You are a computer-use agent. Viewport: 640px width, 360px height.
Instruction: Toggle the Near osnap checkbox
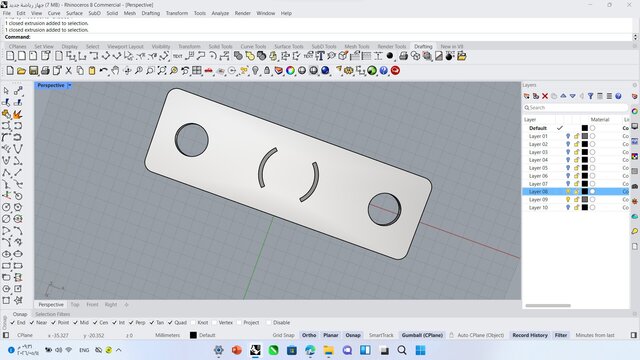32,322
